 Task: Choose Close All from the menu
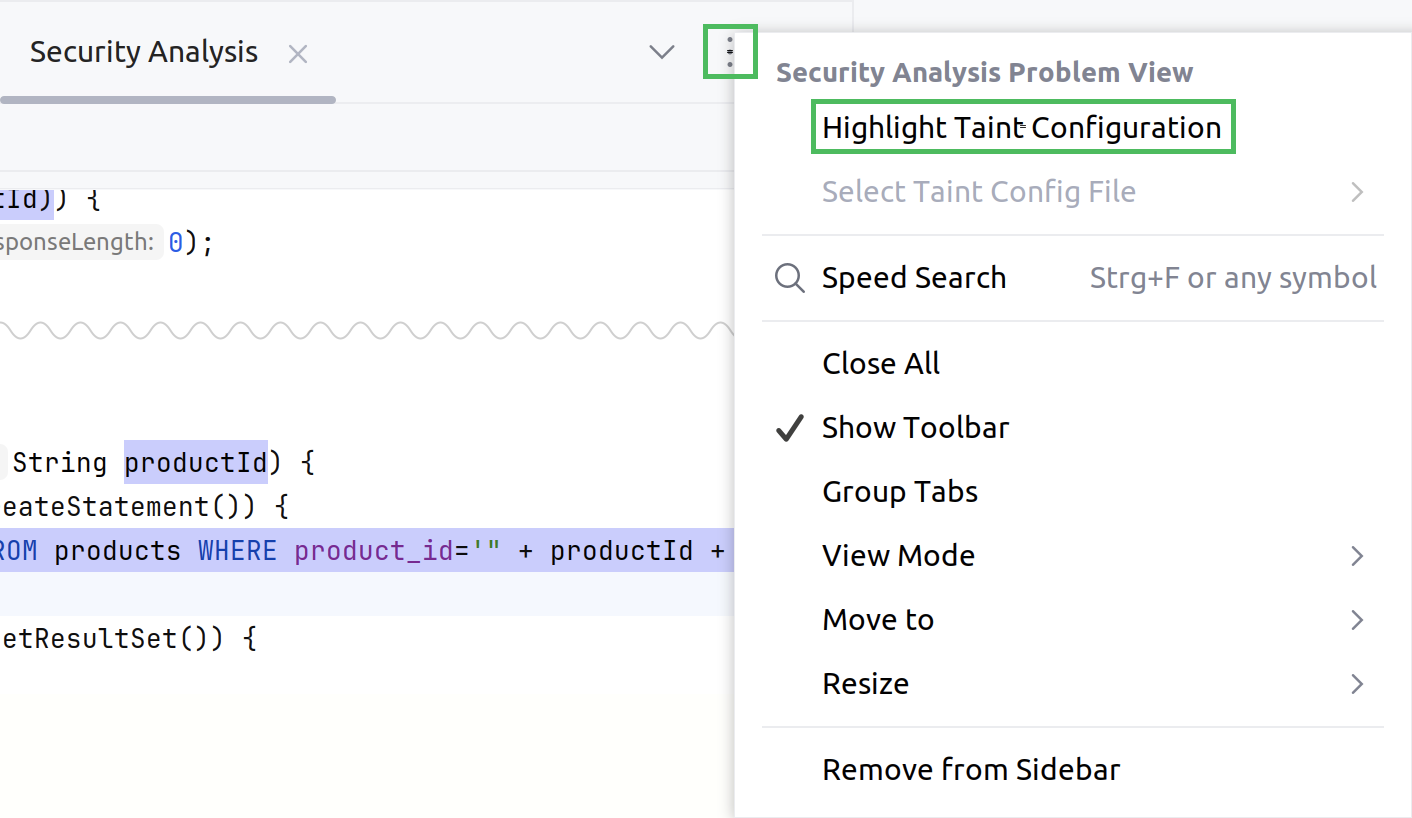click(880, 363)
